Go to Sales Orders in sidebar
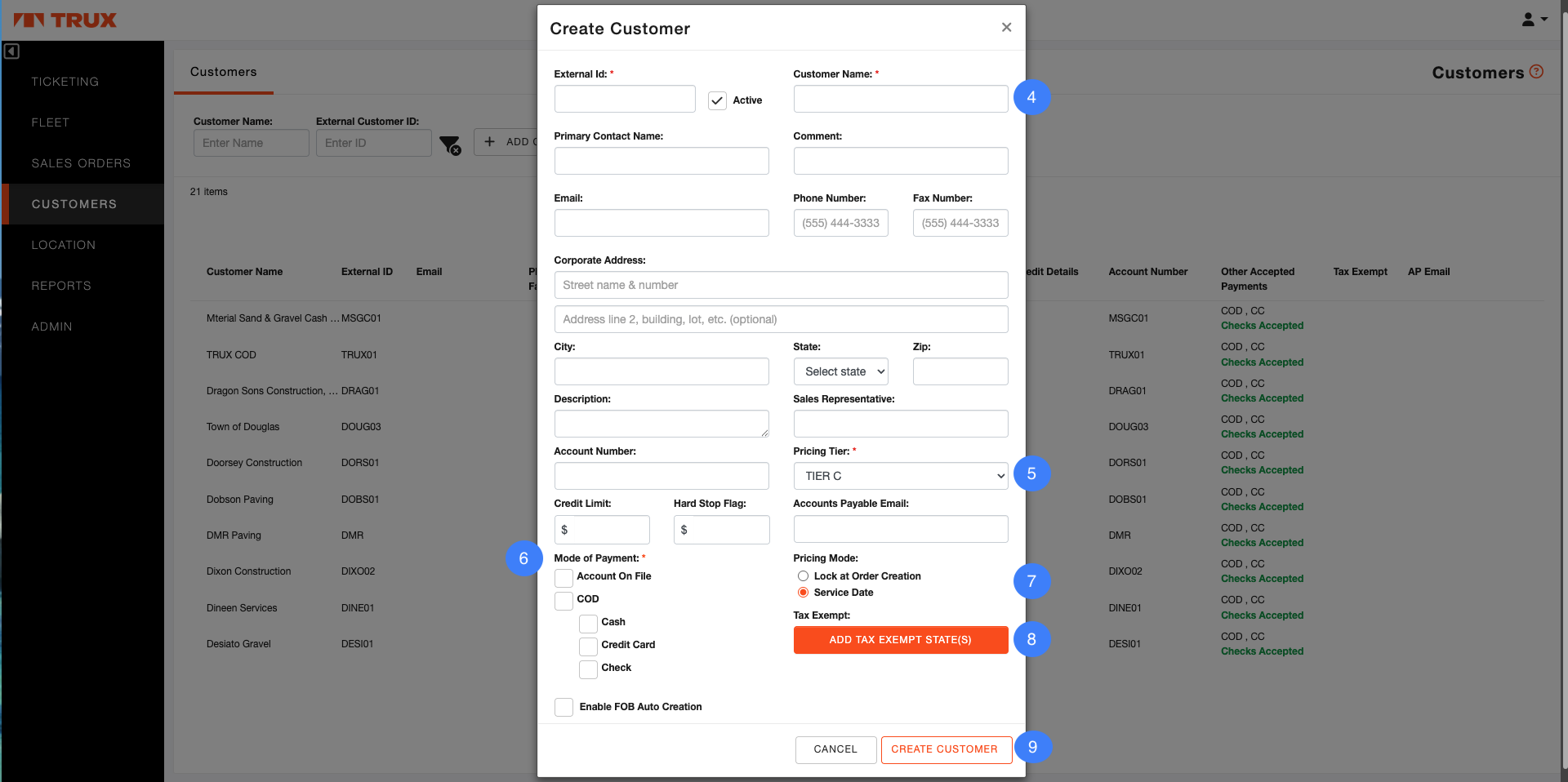The width and height of the screenshot is (1568, 782). (81, 163)
